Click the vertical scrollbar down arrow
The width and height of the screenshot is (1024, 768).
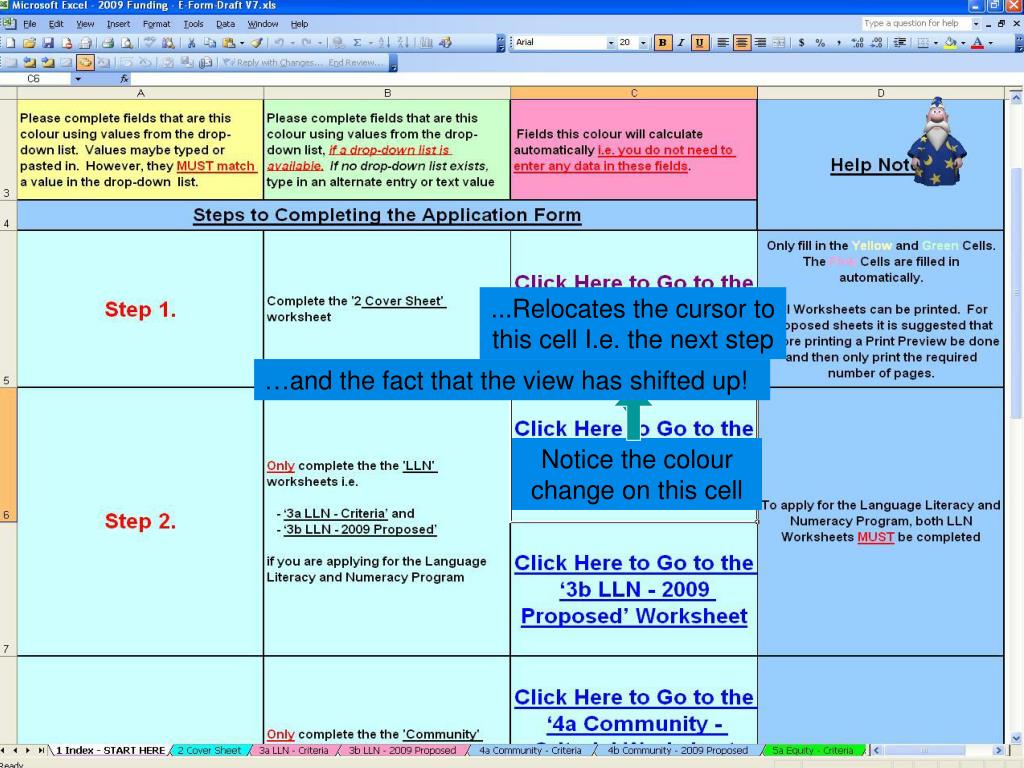click(x=1016, y=738)
